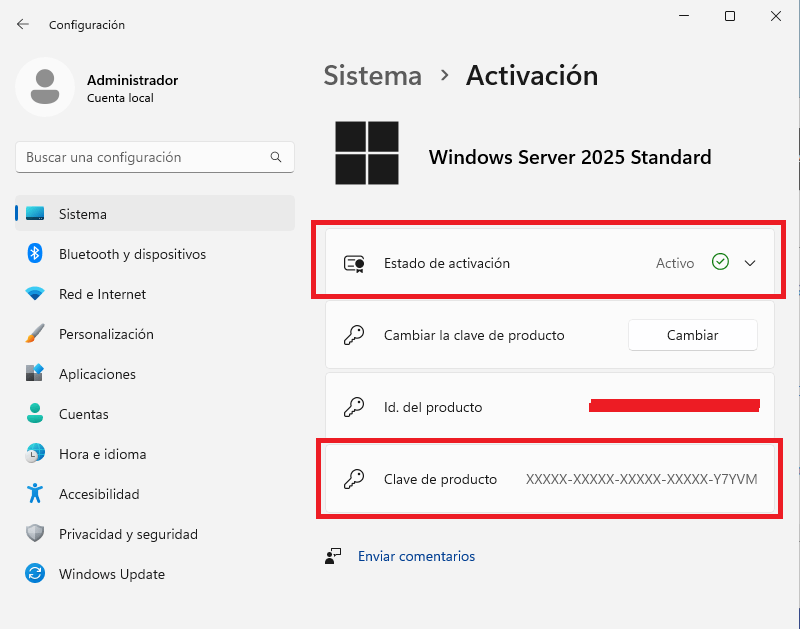Viewport: 800px width, 629px height.
Task: Click the Cambiar button
Action: click(692, 335)
